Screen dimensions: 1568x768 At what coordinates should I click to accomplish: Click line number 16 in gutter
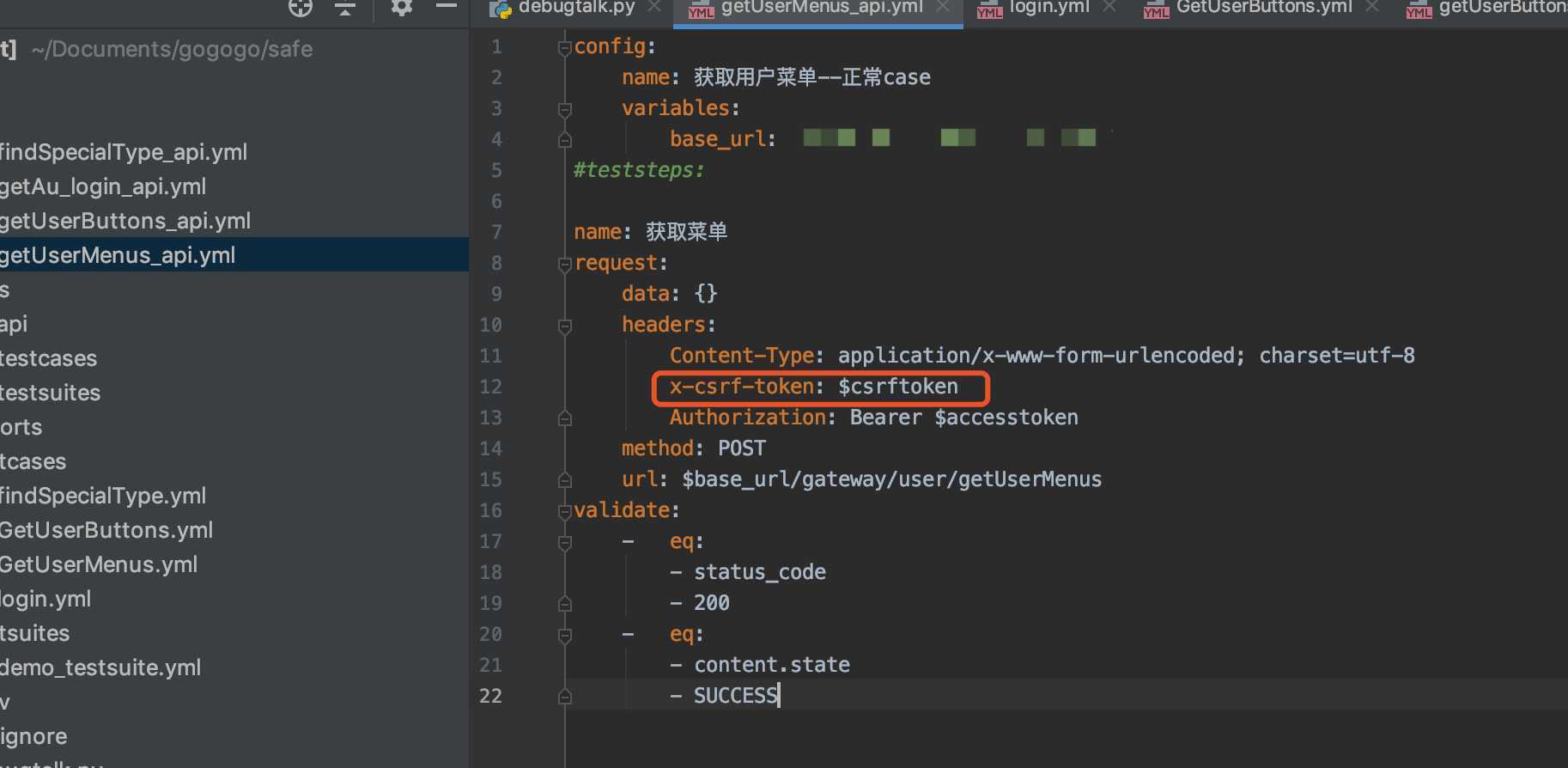(x=490, y=510)
